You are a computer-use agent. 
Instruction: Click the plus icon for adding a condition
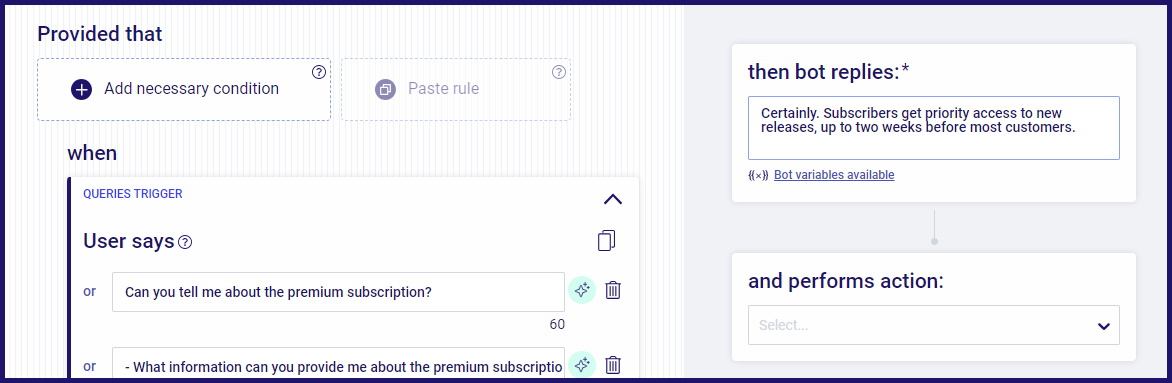click(81, 90)
